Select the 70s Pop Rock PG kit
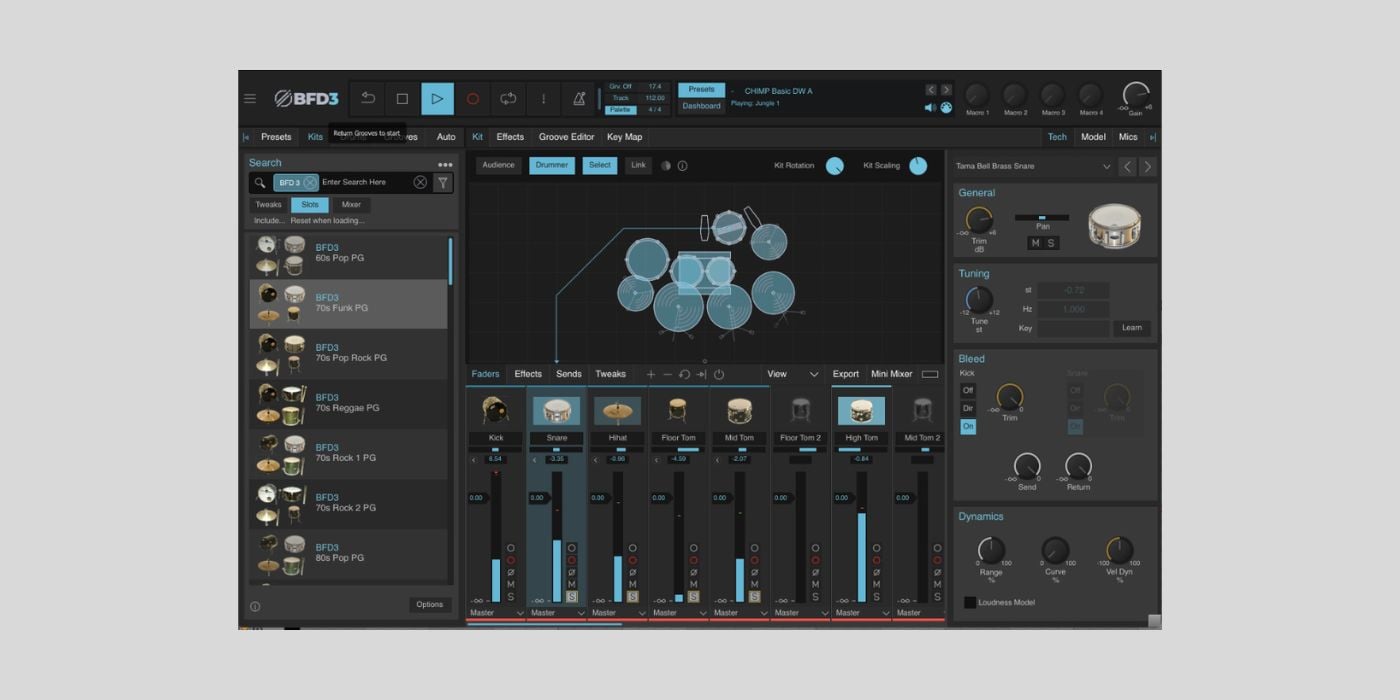 pos(348,354)
